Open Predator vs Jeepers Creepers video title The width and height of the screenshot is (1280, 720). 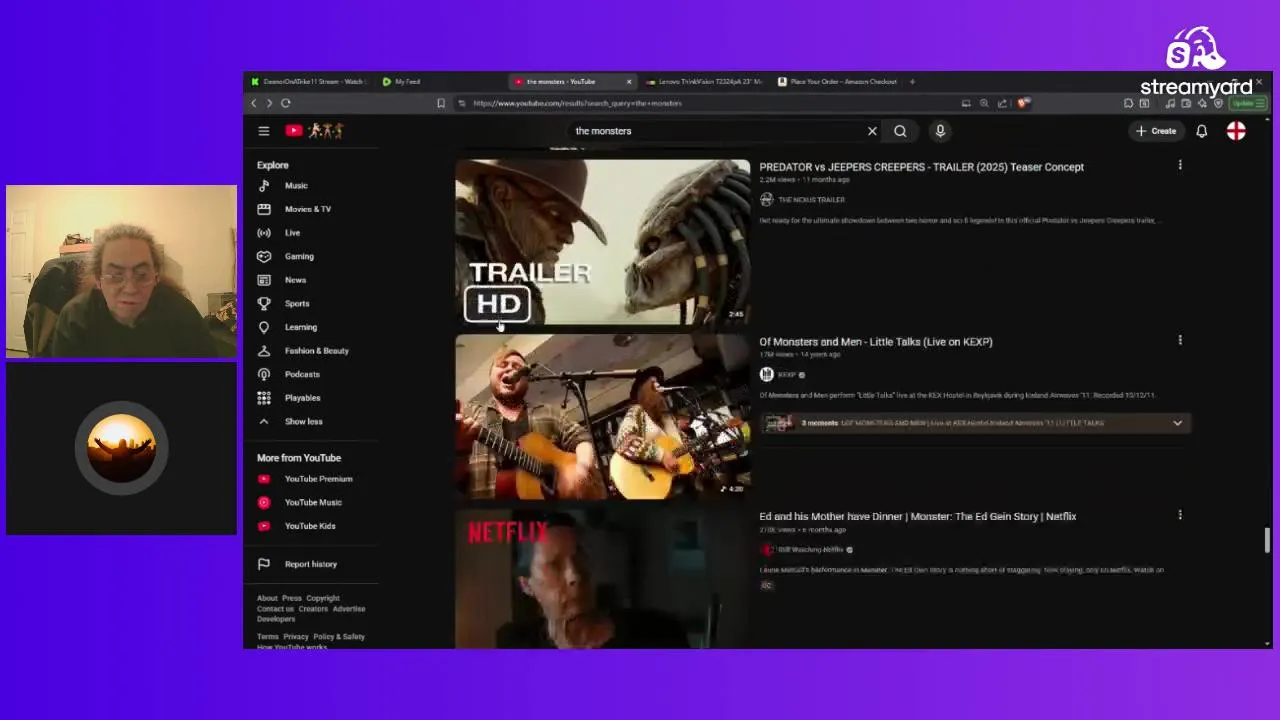(921, 167)
